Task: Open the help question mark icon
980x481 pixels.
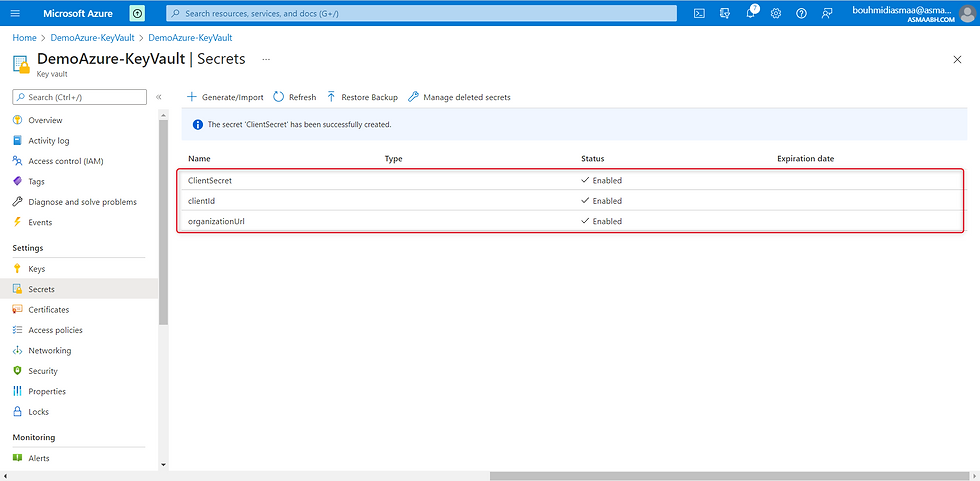Action: coord(801,13)
